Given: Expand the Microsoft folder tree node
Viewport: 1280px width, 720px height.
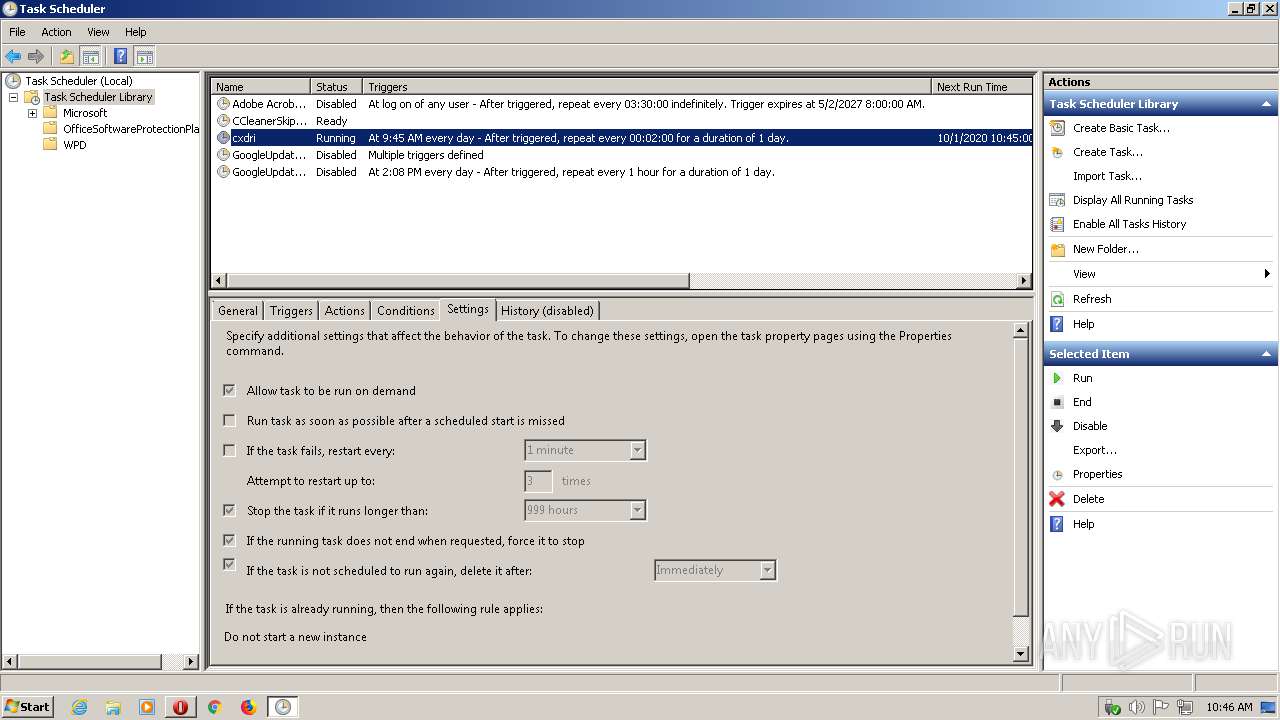Looking at the screenshot, I should pyautogui.click(x=32, y=113).
